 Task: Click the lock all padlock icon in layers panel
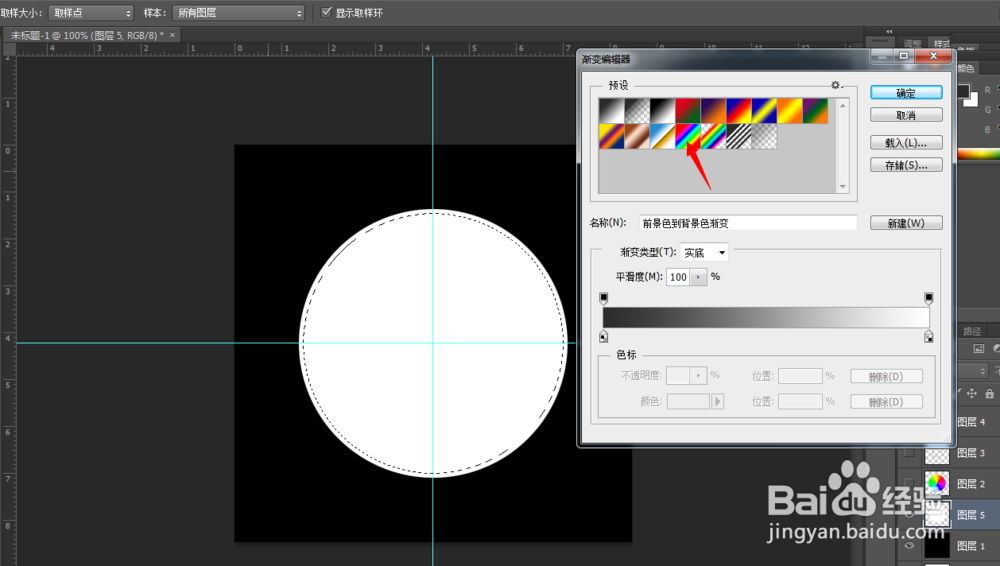pos(989,394)
